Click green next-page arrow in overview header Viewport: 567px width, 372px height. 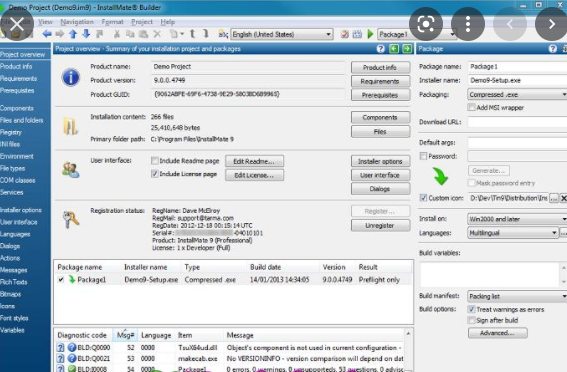click(x=407, y=49)
